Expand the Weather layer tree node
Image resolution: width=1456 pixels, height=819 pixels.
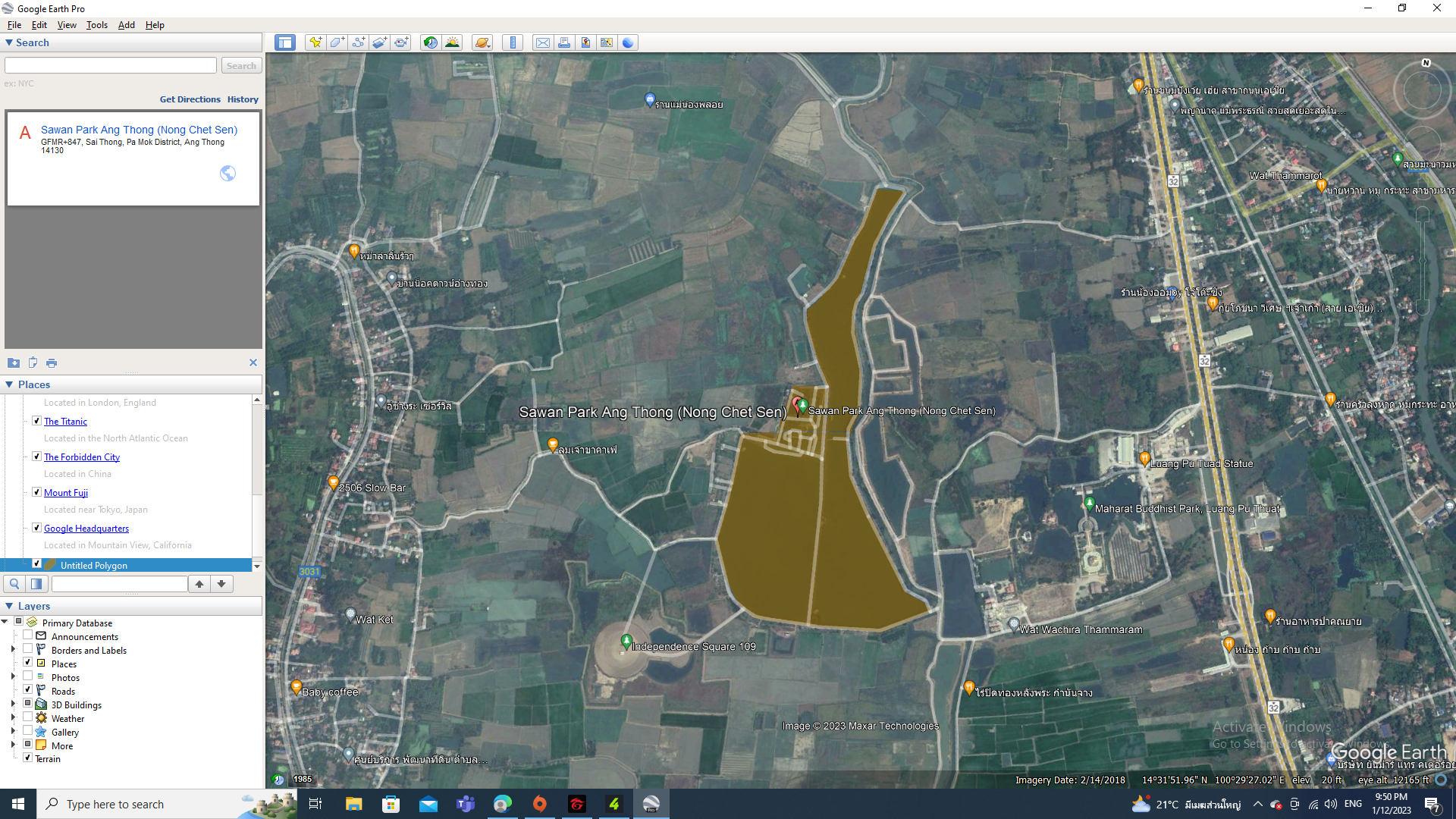pyautogui.click(x=13, y=718)
